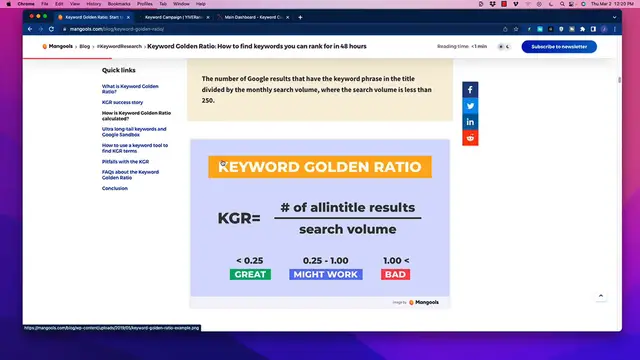Open the Blog breadcrumb link
This screenshot has width=640, height=360.
click(x=84, y=47)
